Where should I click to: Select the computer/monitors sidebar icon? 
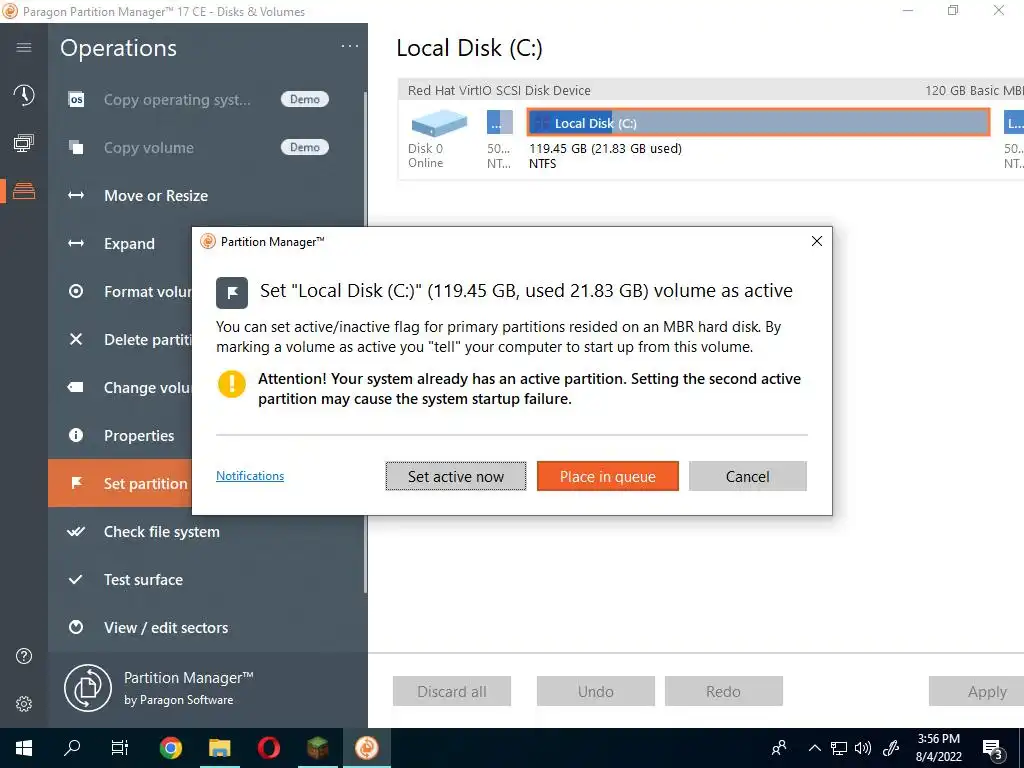point(24,143)
